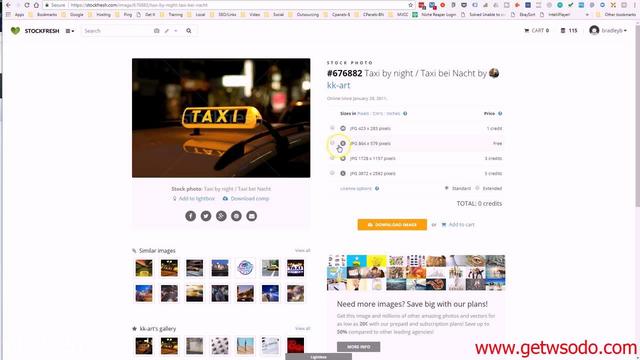640x360 pixels.
Task: Click the Add to cart link
Action: 458,224
